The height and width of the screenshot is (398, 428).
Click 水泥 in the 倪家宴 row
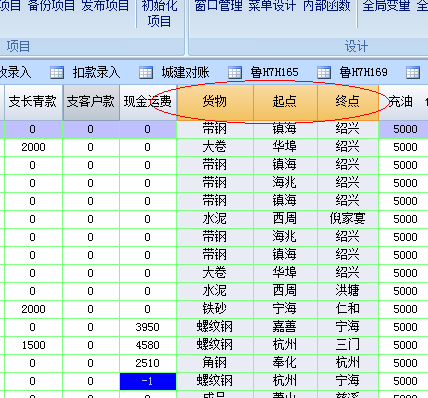point(215,219)
